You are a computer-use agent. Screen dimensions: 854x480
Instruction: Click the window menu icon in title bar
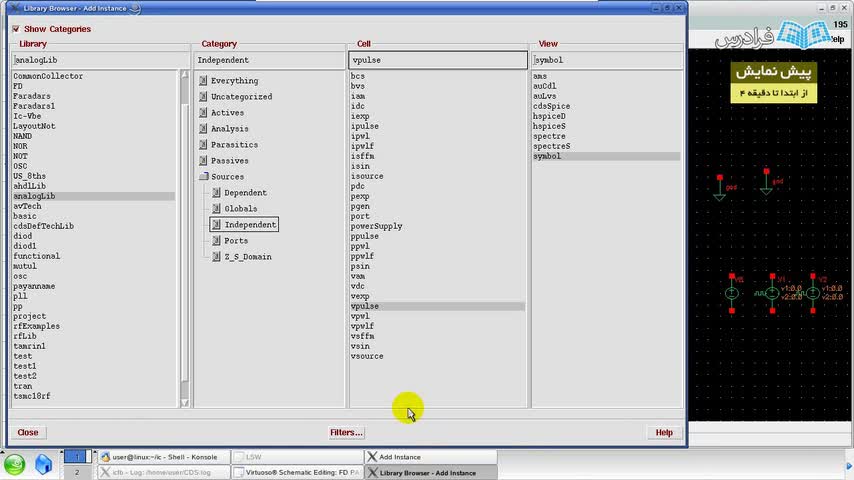pyautogui.click(x=15, y=8)
